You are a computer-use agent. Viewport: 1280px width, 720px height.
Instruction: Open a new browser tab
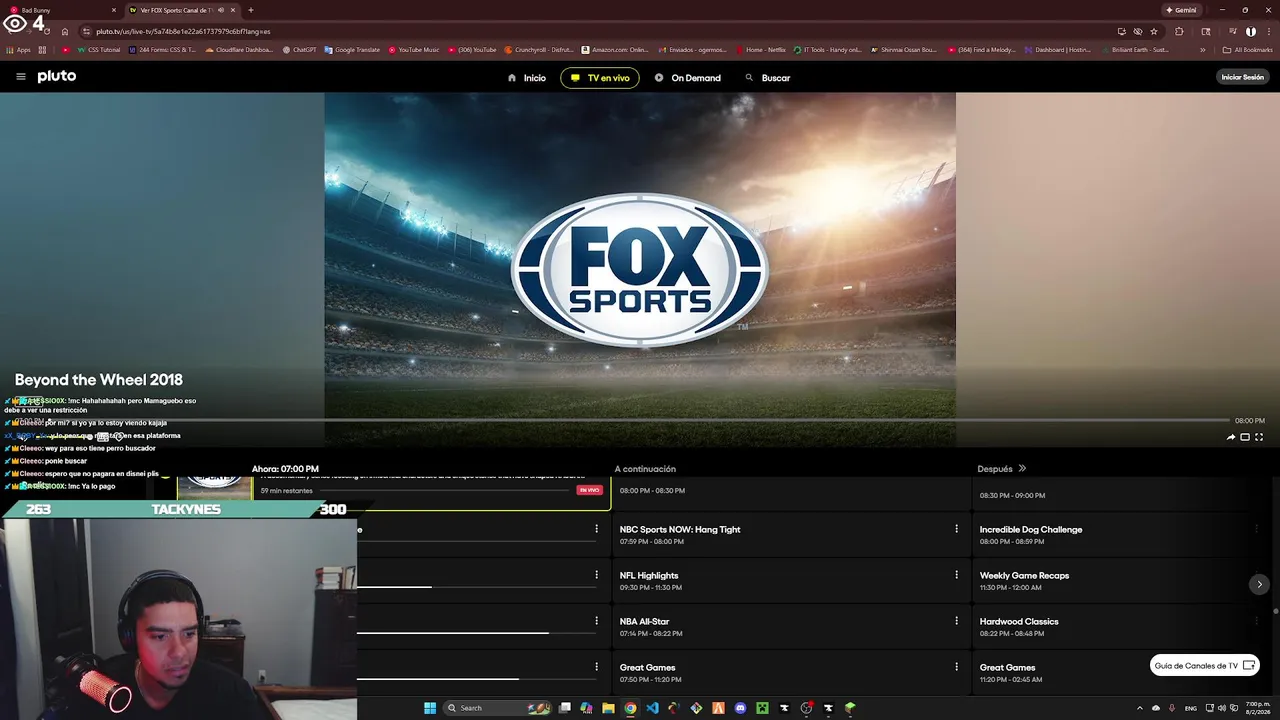click(x=250, y=10)
